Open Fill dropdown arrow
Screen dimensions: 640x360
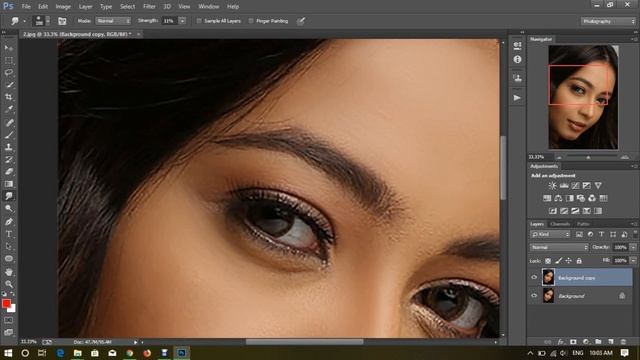[633, 260]
